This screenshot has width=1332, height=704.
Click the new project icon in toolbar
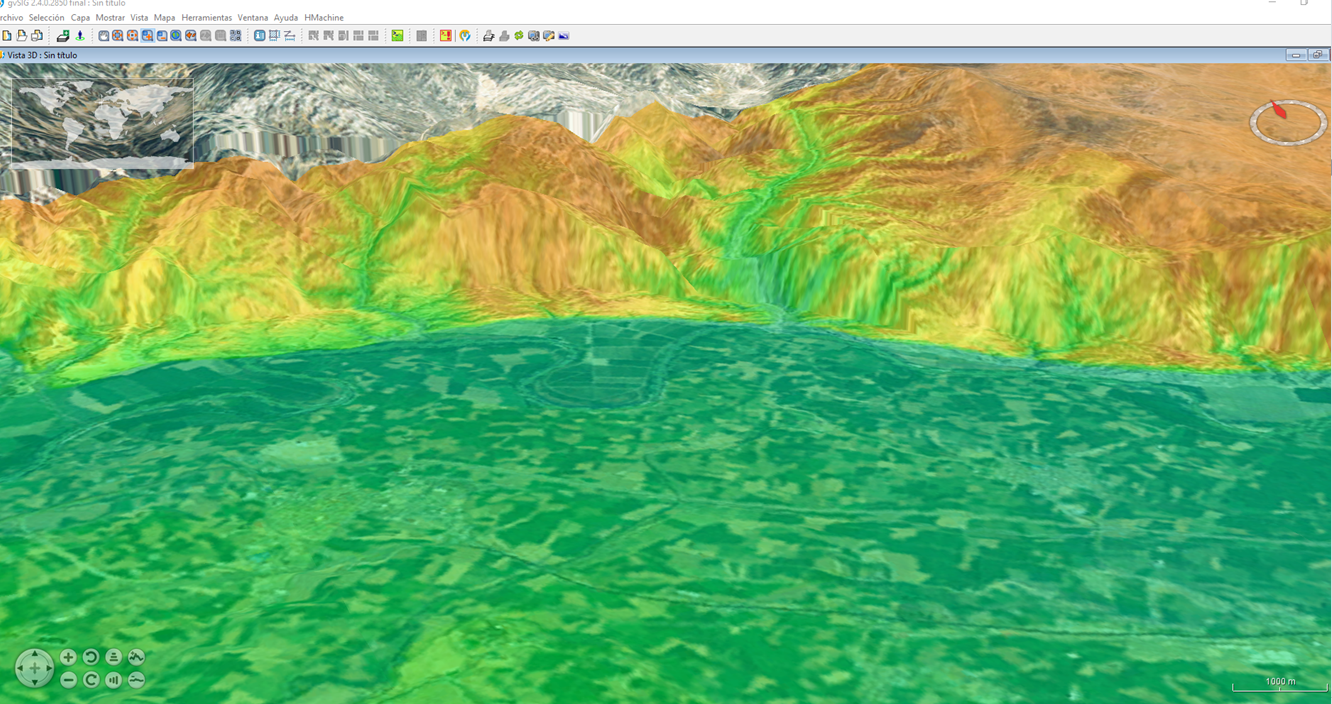7,36
